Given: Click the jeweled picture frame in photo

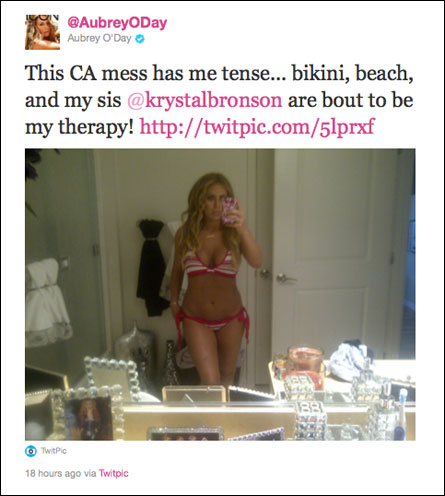Looking at the screenshot, I should (90, 413).
